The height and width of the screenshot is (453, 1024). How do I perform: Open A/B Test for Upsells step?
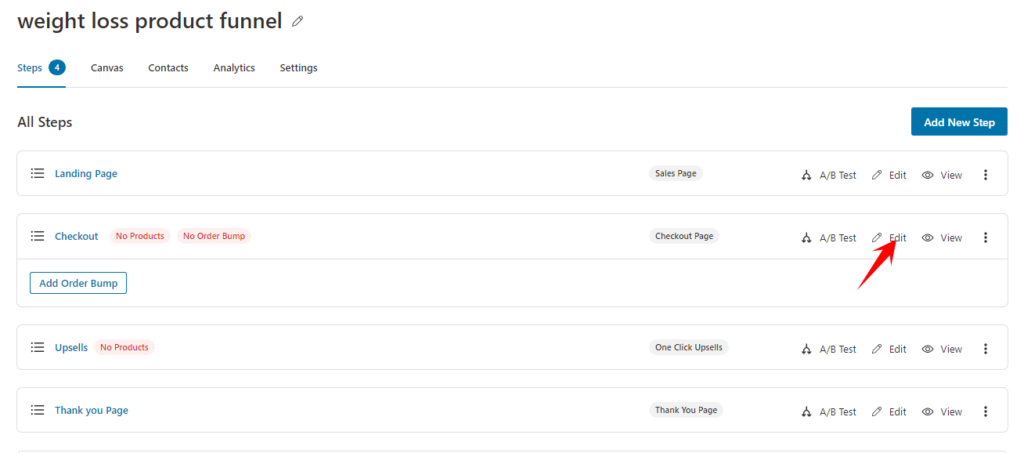(829, 349)
